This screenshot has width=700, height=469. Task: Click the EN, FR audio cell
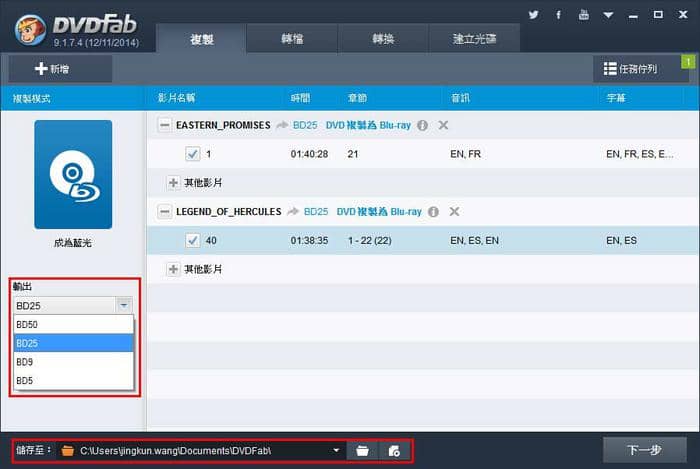pos(466,154)
